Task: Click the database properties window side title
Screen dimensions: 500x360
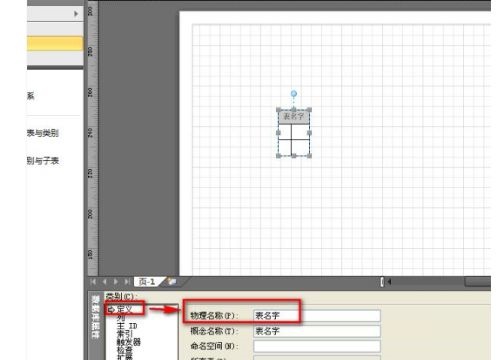Action: point(96,317)
